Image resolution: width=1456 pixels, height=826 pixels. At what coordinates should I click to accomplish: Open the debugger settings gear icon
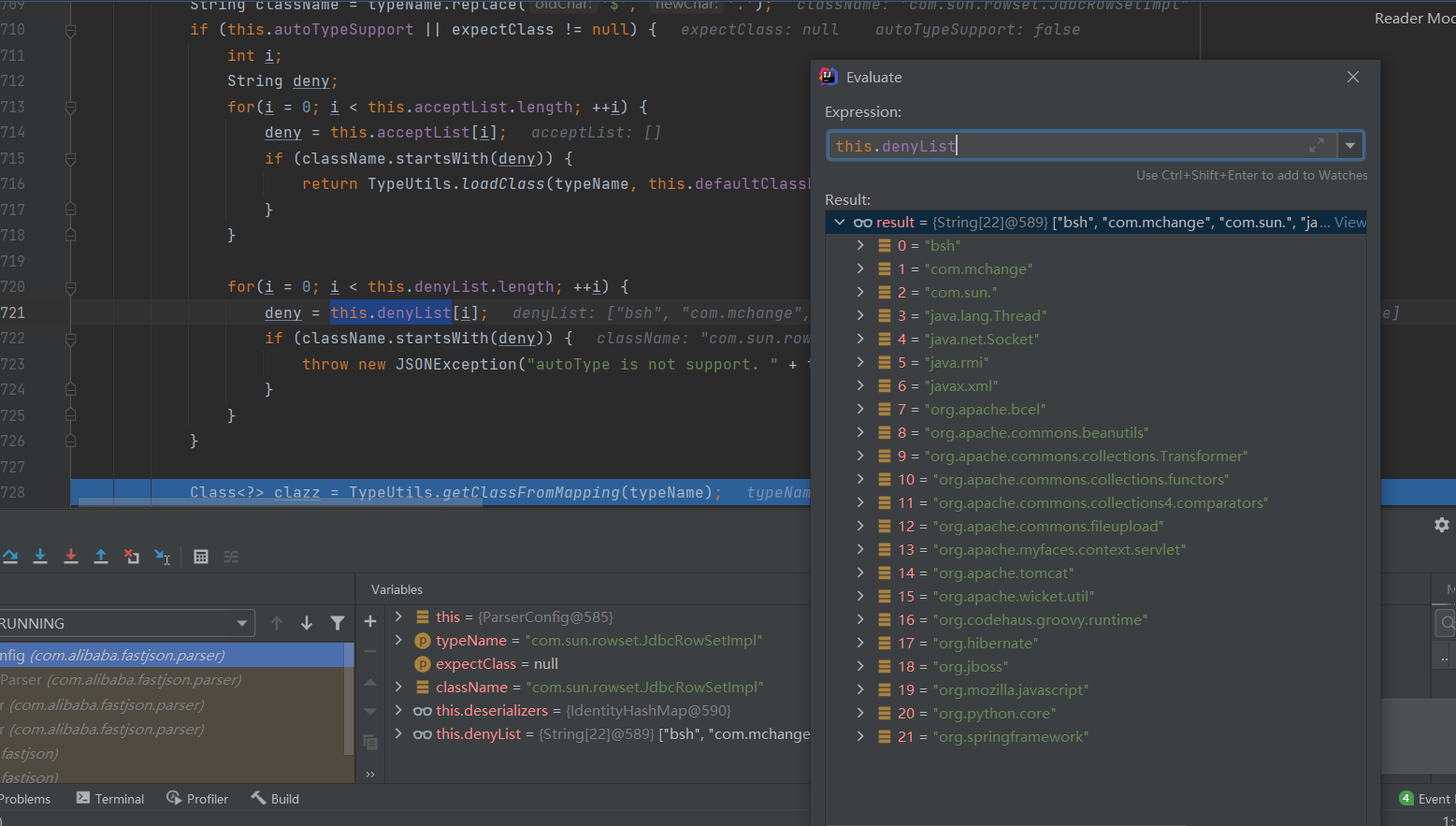[x=1442, y=525]
